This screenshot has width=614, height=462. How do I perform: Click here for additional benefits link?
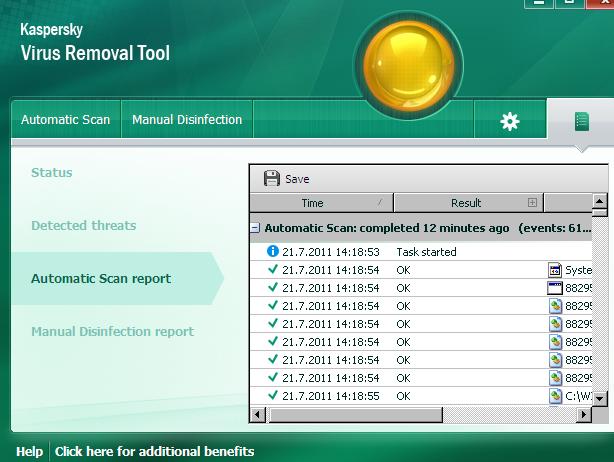[x=154, y=451]
